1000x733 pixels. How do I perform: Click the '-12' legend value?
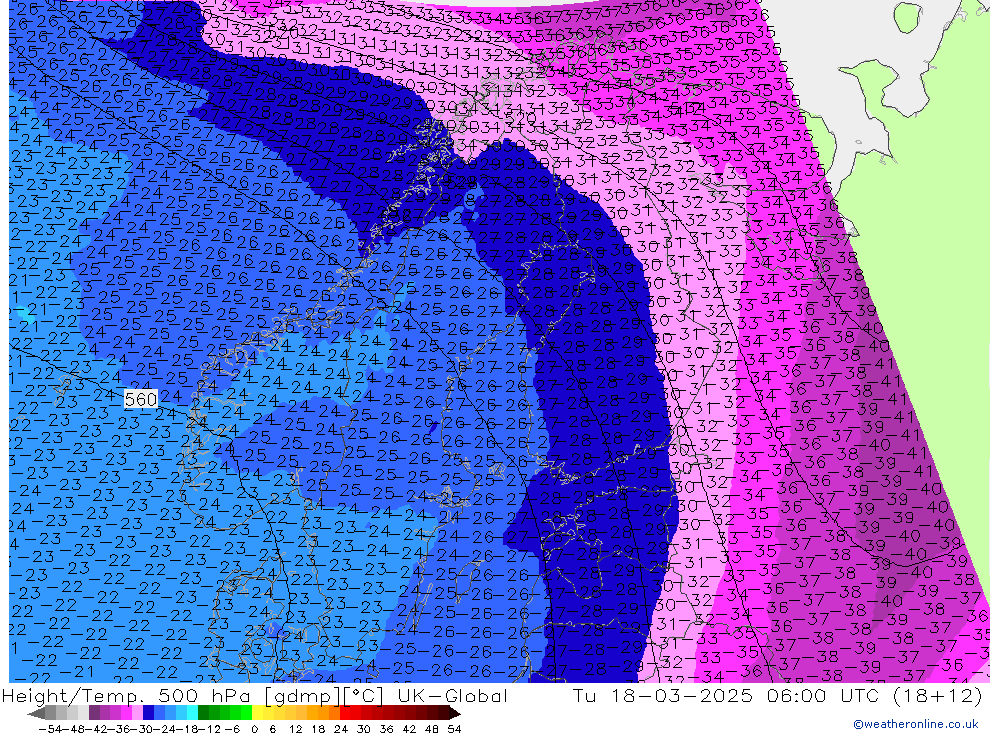[x=209, y=729]
